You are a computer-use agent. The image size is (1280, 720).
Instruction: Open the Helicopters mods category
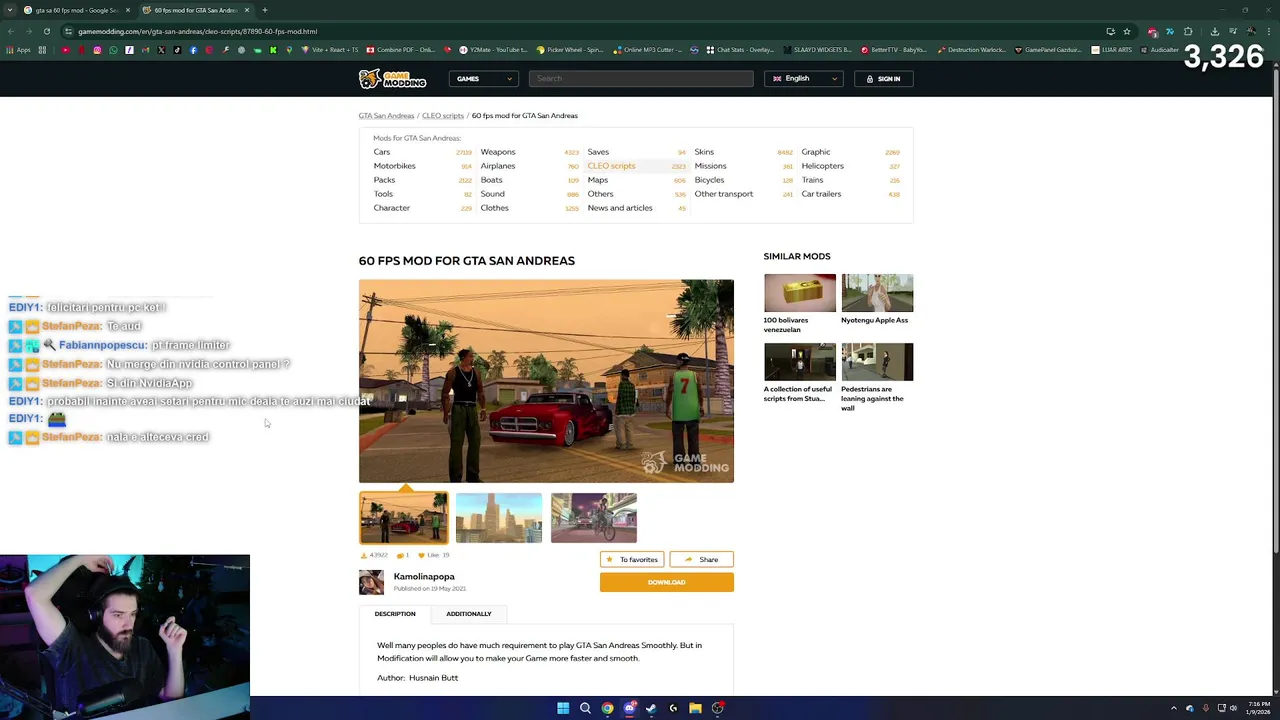point(822,166)
